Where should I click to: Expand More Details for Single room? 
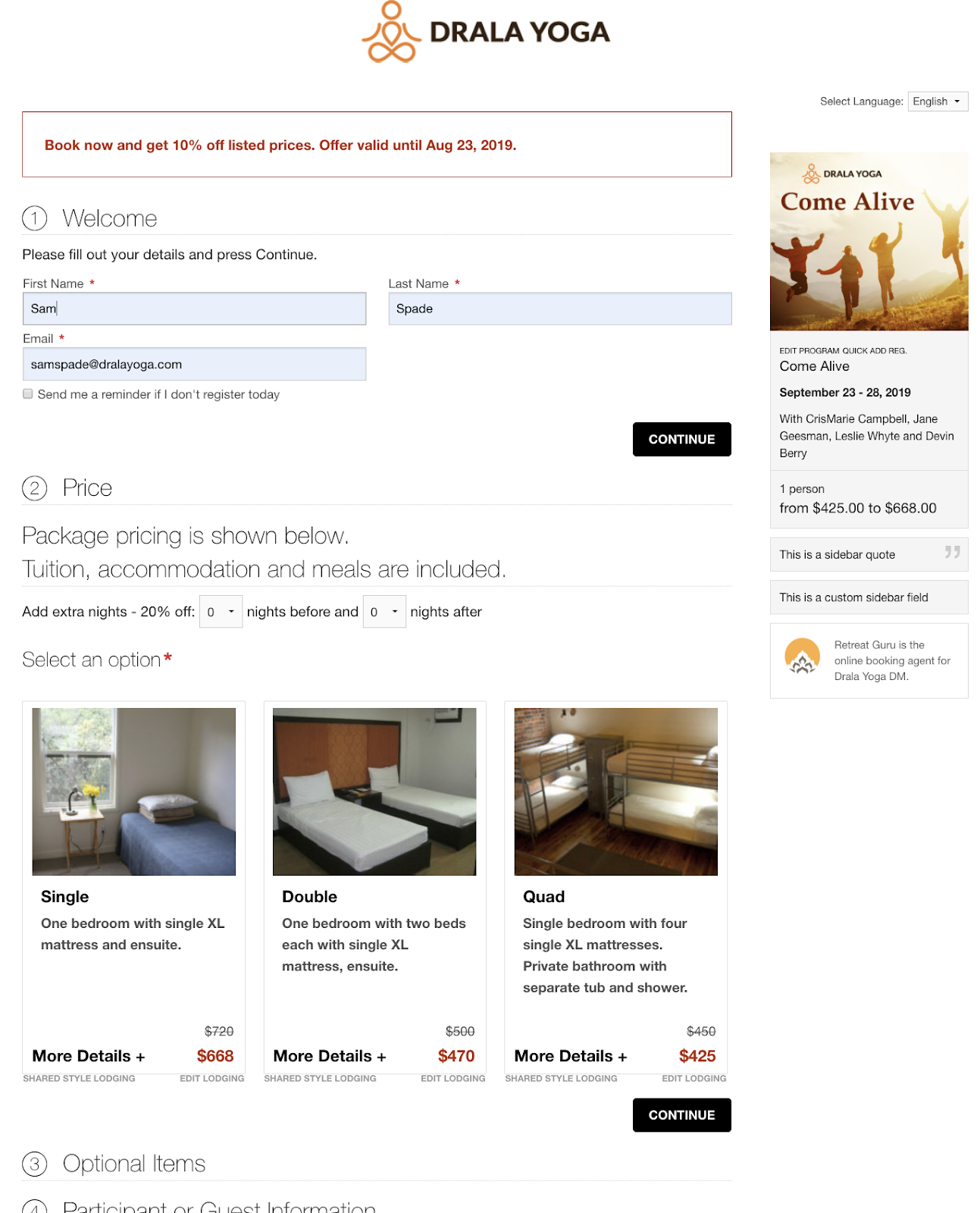pos(89,1056)
